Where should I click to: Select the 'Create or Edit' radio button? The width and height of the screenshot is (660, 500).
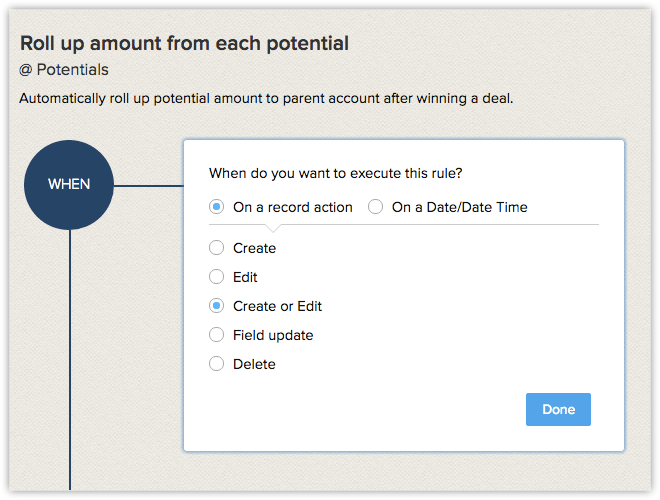tap(216, 306)
